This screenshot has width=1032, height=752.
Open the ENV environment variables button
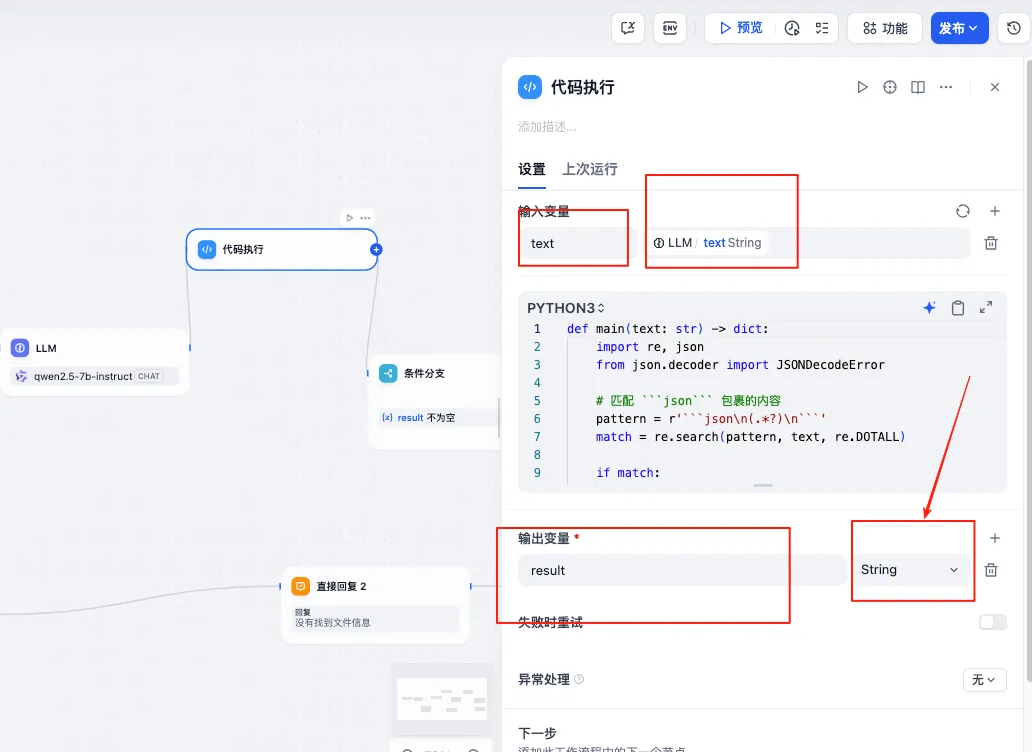coord(669,28)
